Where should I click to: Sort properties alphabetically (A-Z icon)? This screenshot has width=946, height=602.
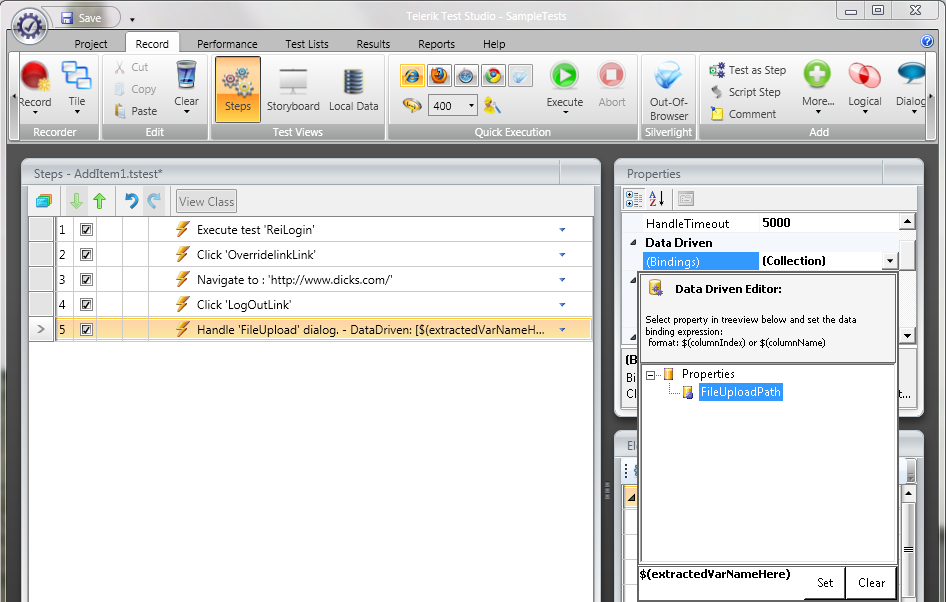656,198
